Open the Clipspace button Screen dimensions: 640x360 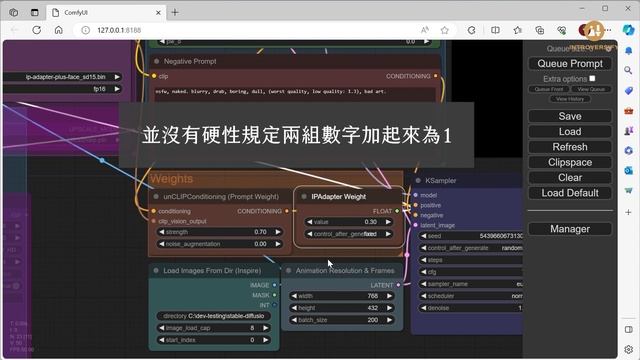click(570, 162)
